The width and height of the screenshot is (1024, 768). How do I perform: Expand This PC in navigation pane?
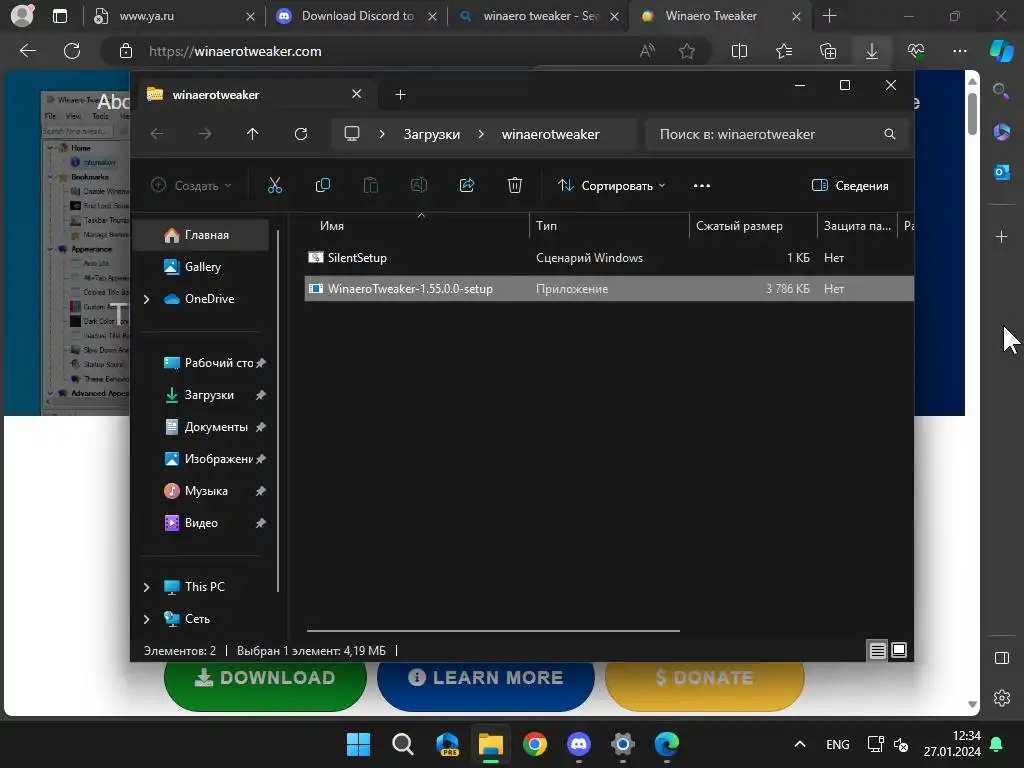coord(146,587)
